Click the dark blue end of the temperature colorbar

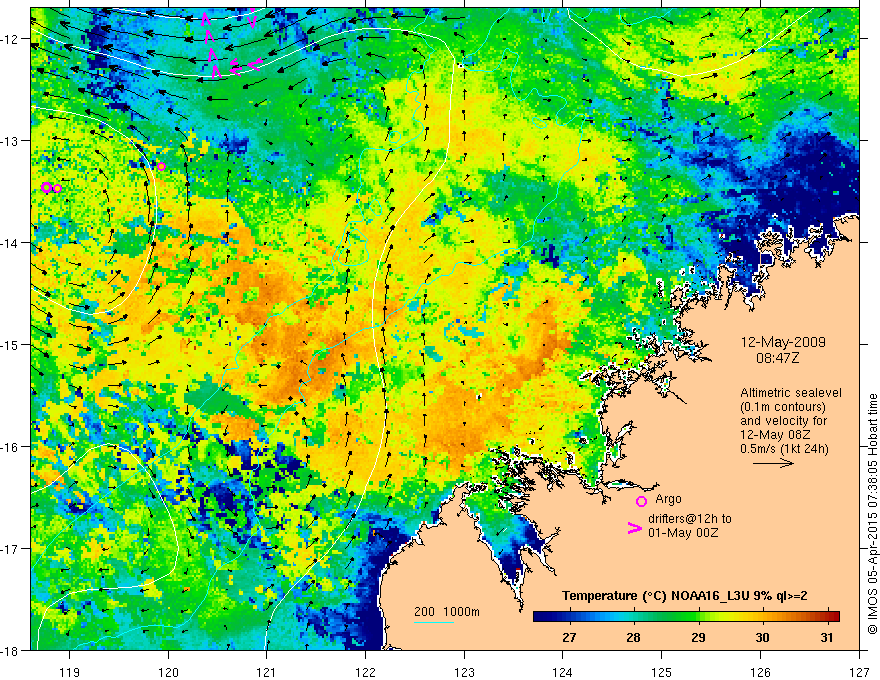click(x=542, y=617)
